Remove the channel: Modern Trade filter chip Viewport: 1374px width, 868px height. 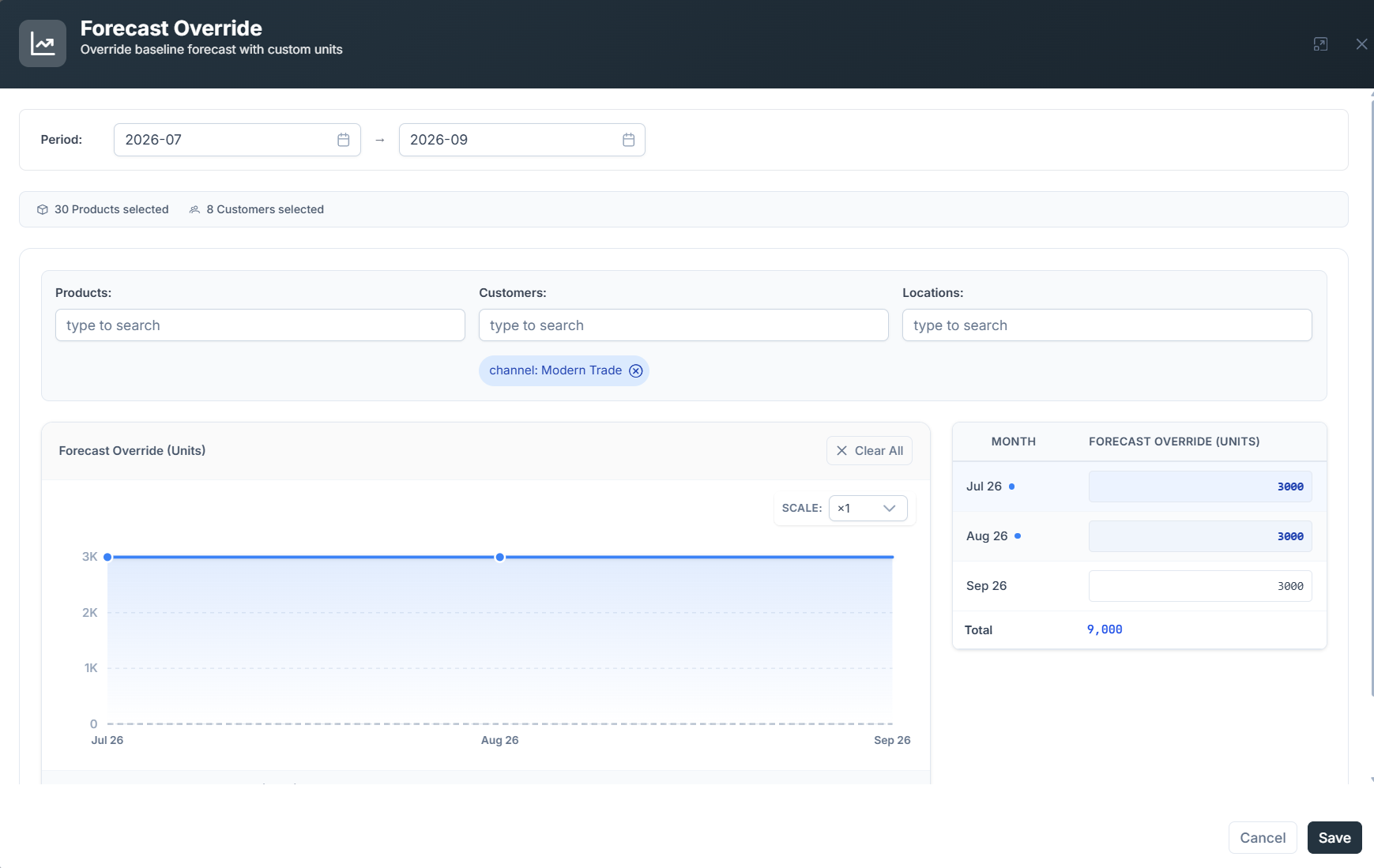[x=636, y=370]
